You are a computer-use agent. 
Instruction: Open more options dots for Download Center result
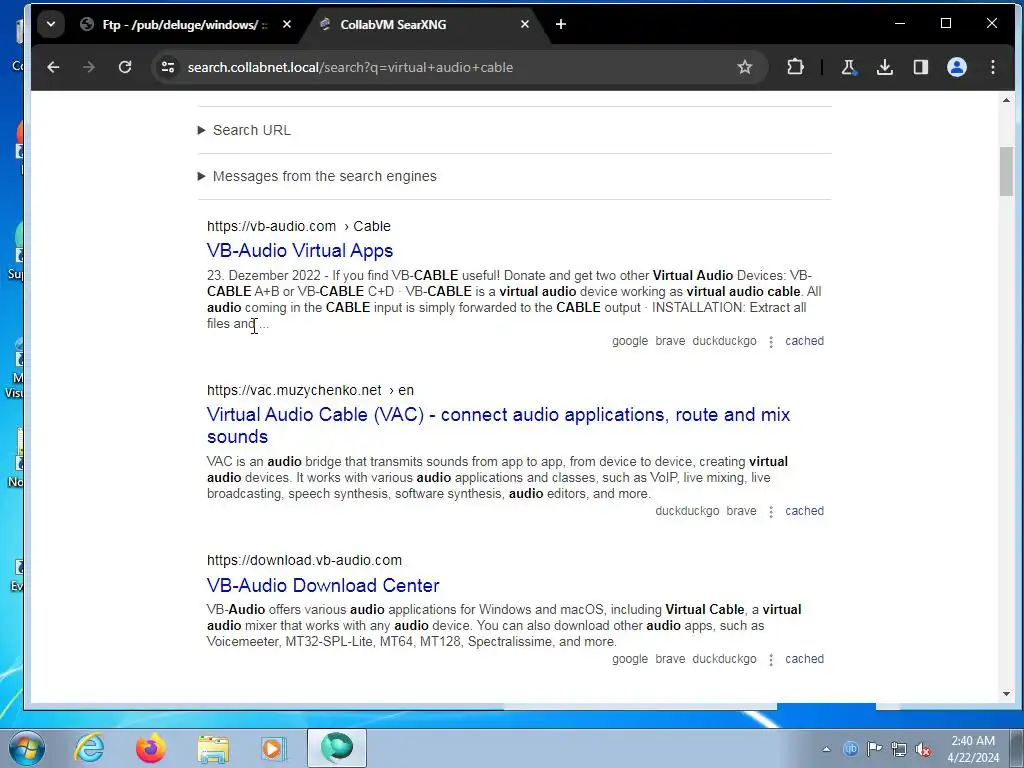pyautogui.click(x=771, y=660)
